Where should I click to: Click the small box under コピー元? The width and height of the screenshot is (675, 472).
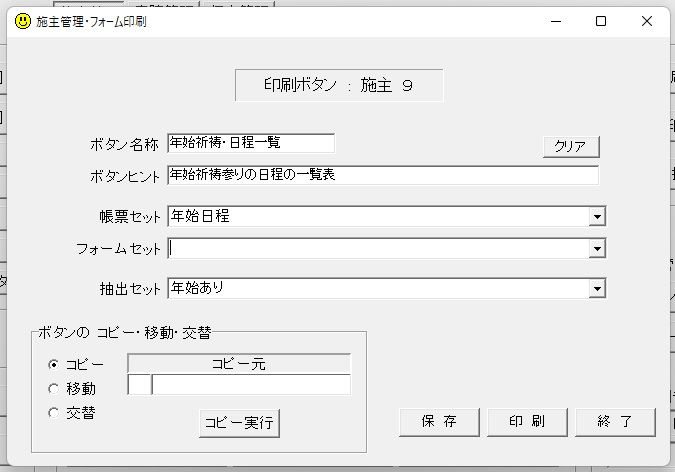coord(139,385)
